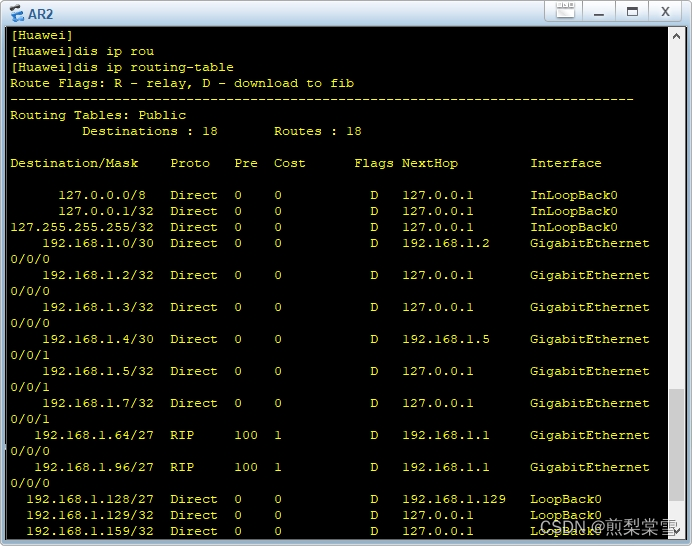692x546 pixels.
Task: Click preference '100' in the 192.168.1.64/27 row
Action: [246, 435]
